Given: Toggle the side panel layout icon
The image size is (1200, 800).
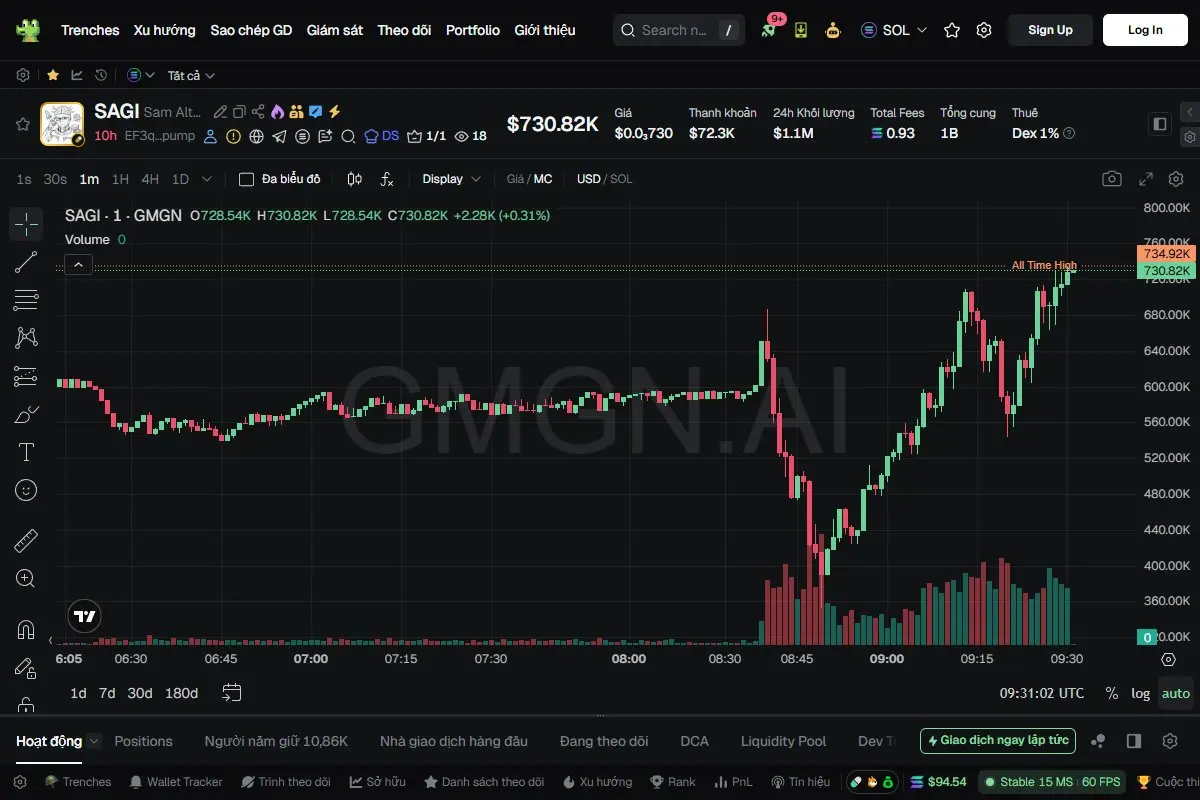Looking at the screenshot, I should pos(1160,124).
